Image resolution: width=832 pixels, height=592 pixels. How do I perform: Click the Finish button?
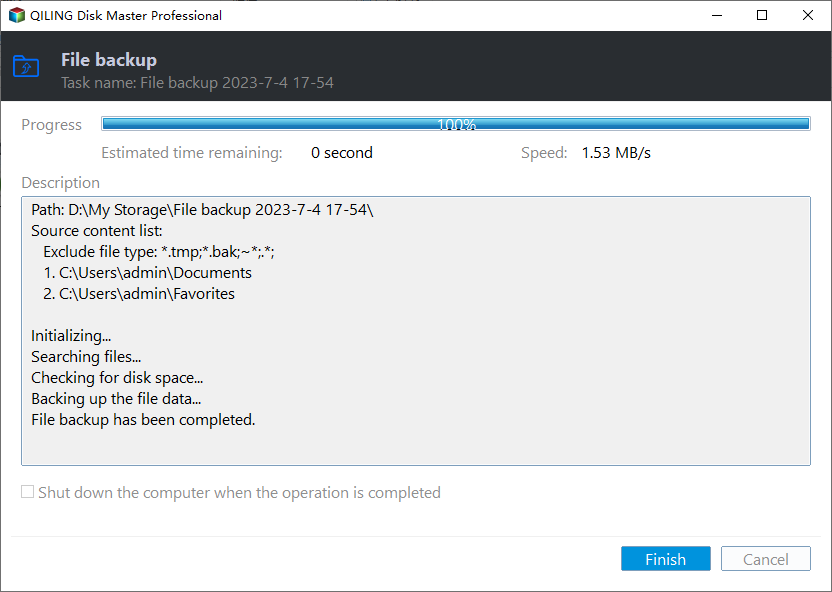(665, 559)
